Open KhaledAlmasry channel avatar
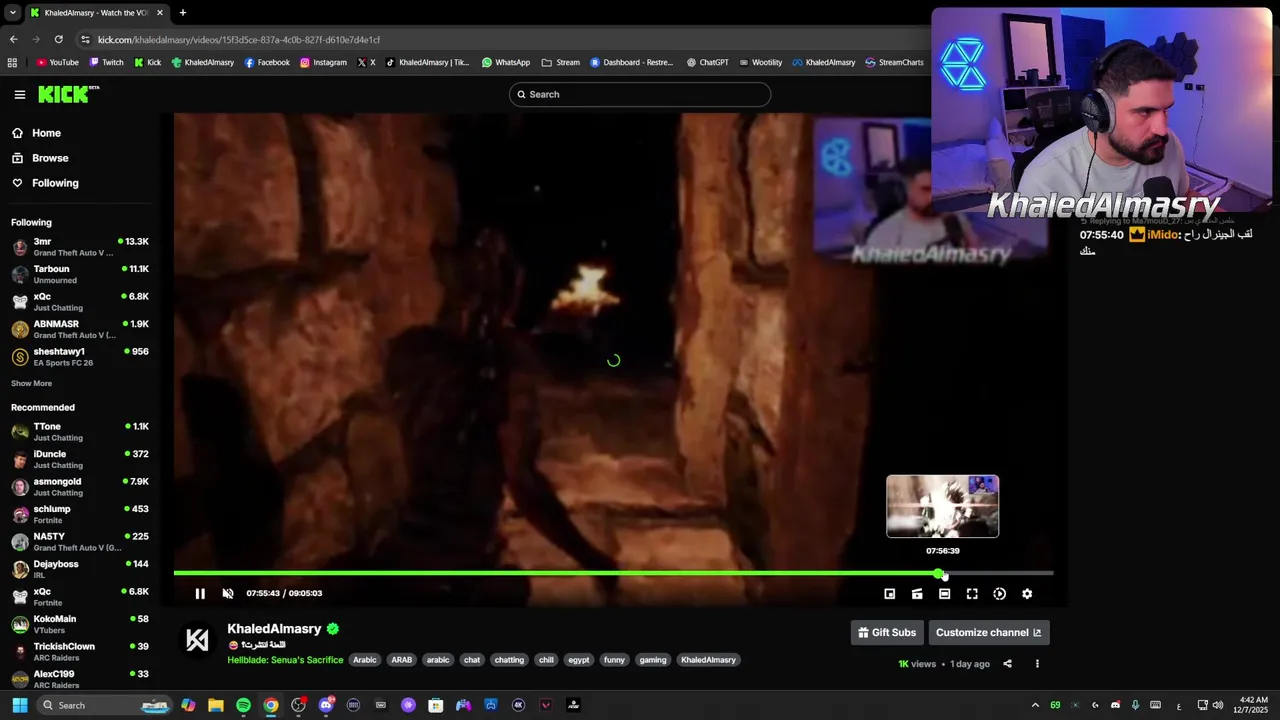1280x720 pixels. pos(198,640)
